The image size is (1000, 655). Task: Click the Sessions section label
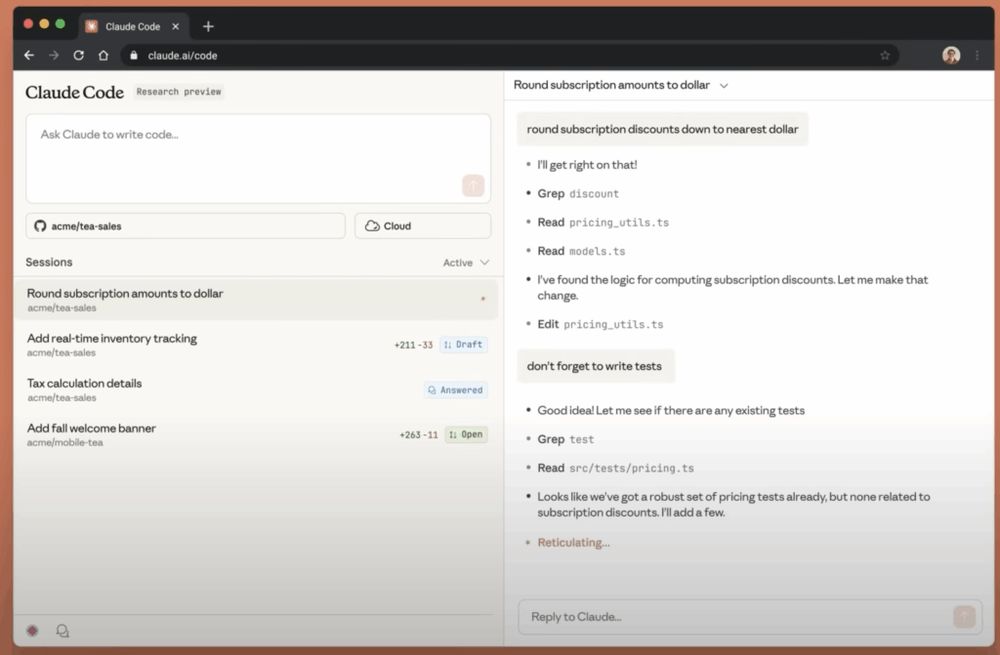[49, 262]
